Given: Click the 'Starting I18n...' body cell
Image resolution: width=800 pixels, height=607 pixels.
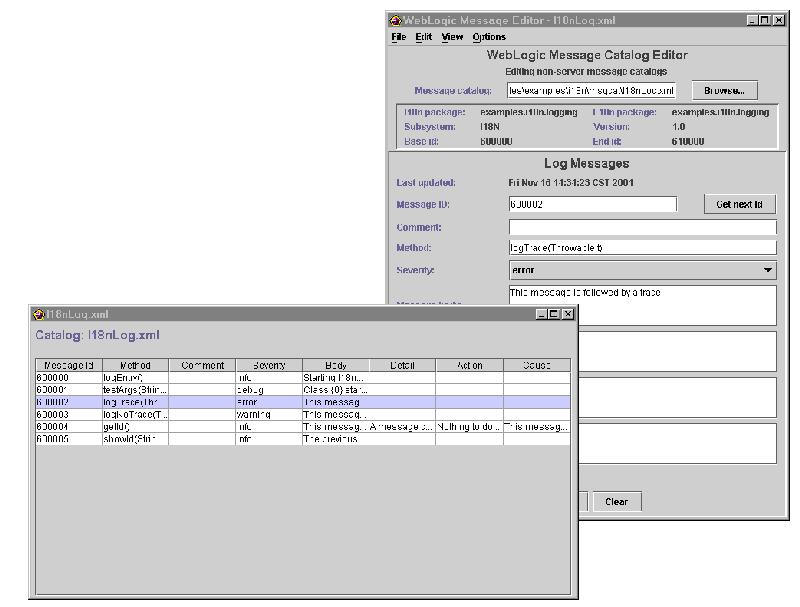Looking at the screenshot, I should pyautogui.click(x=336, y=377).
